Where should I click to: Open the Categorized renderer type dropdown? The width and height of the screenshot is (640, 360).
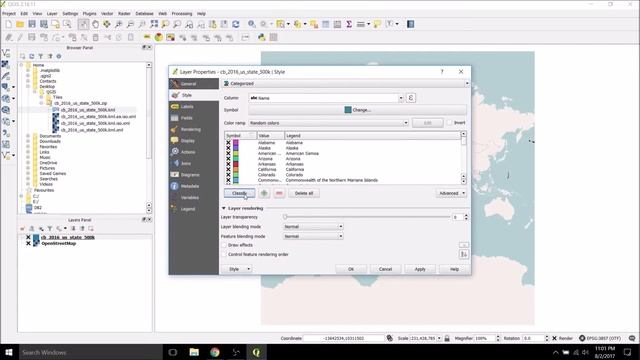(x=345, y=84)
